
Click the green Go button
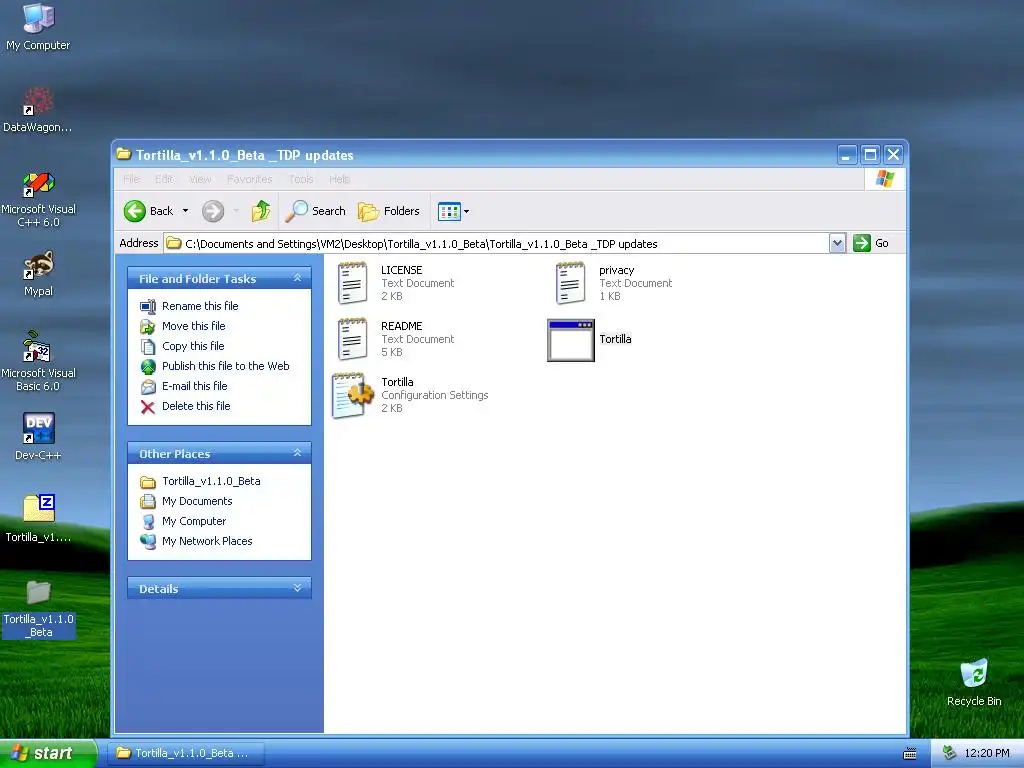(871, 243)
